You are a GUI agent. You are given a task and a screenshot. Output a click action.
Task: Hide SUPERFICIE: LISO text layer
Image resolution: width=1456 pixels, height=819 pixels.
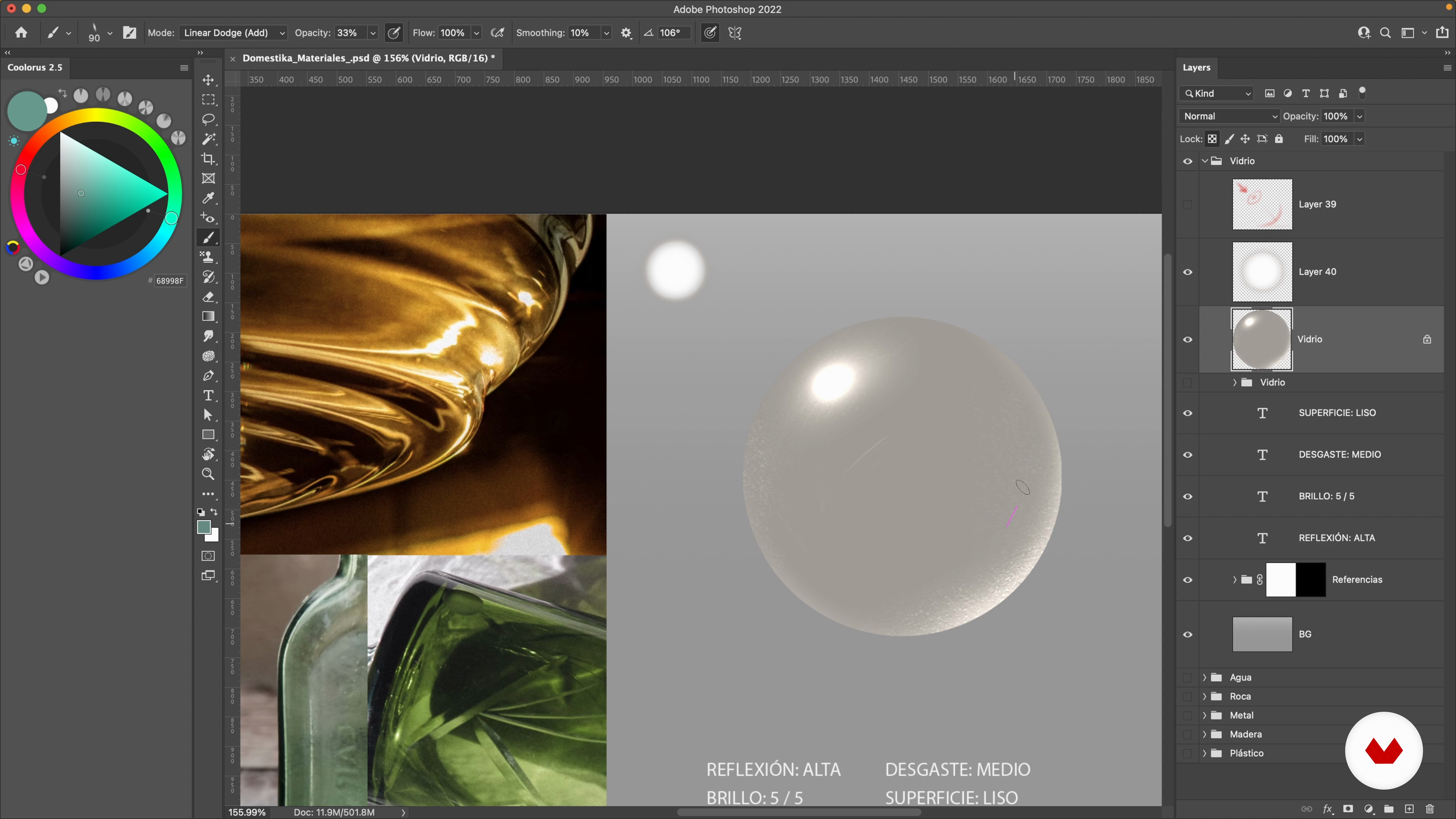[x=1188, y=413]
